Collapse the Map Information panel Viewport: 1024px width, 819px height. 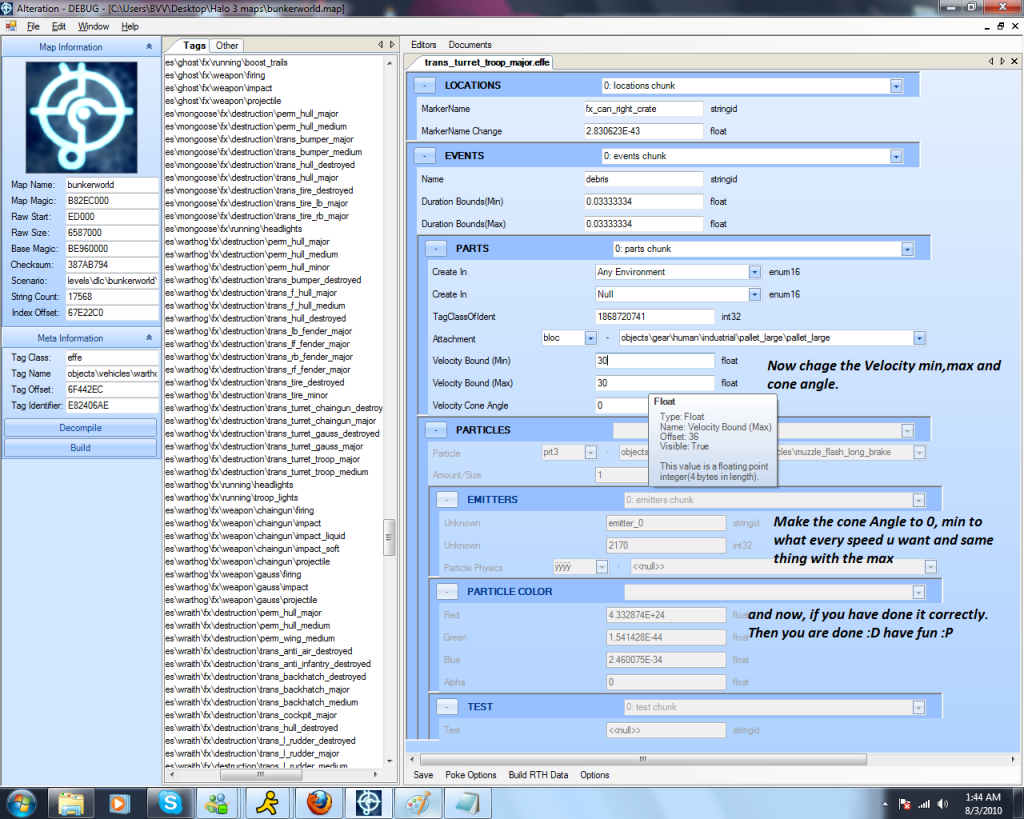click(x=149, y=46)
